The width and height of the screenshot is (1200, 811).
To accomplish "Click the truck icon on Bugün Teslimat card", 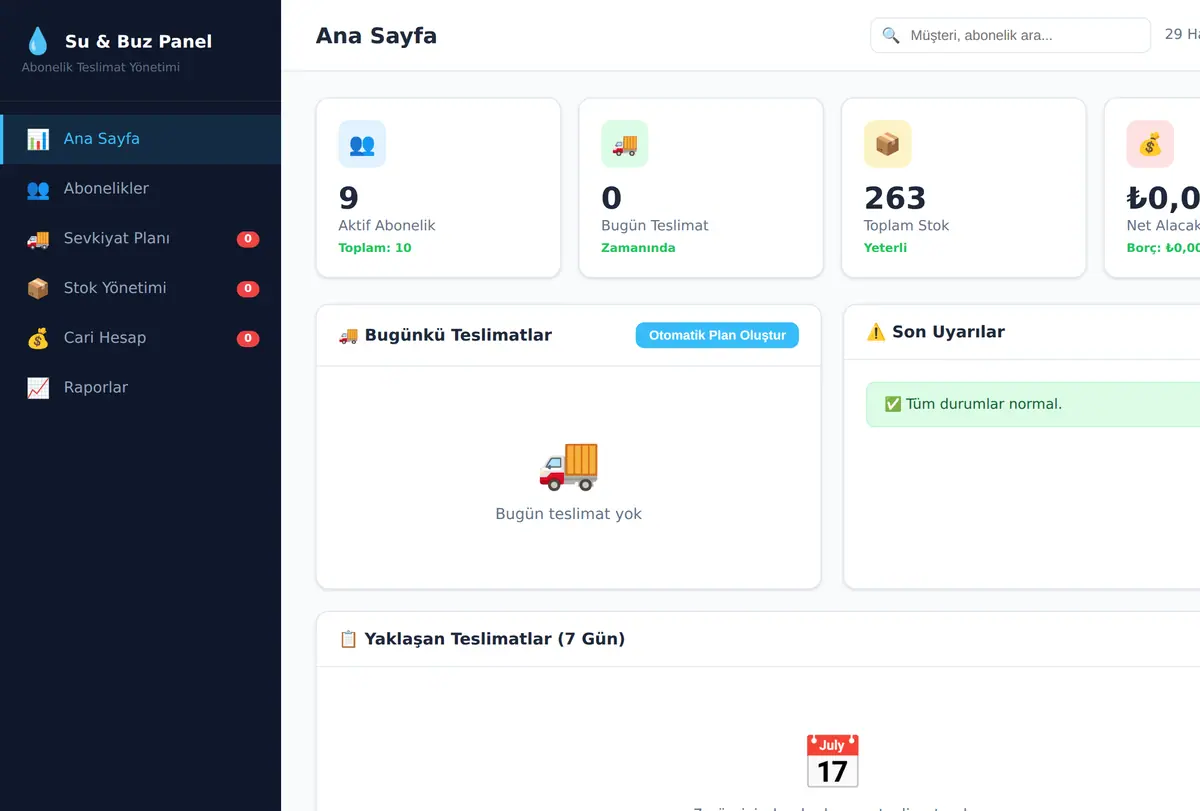I will click(x=625, y=144).
